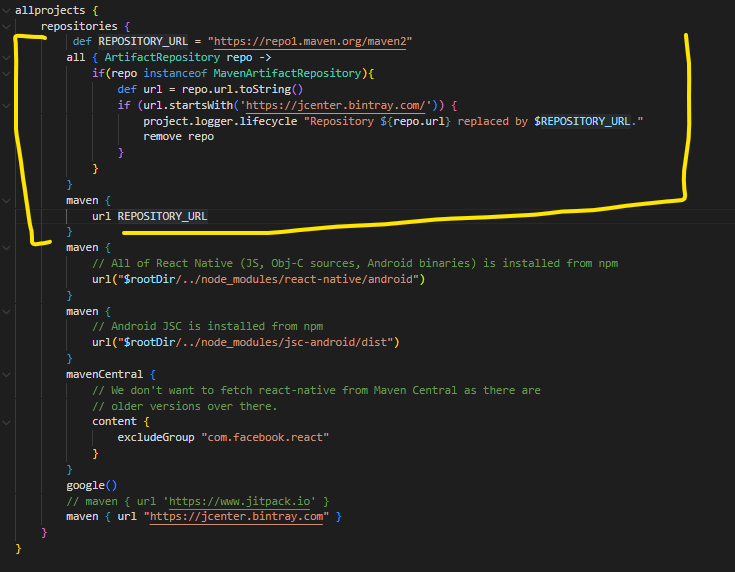Click the 'older versions over there.' comment
This screenshot has width=735, height=572.
185,406
